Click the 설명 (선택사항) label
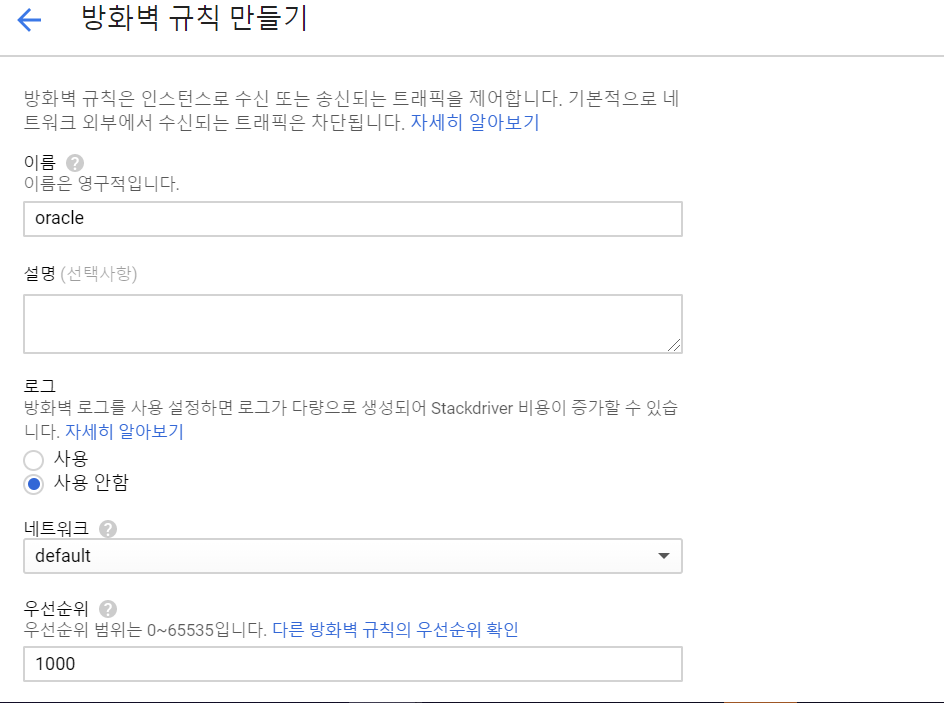The height and width of the screenshot is (703, 944). pyautogui.click(x=80, y=273)
